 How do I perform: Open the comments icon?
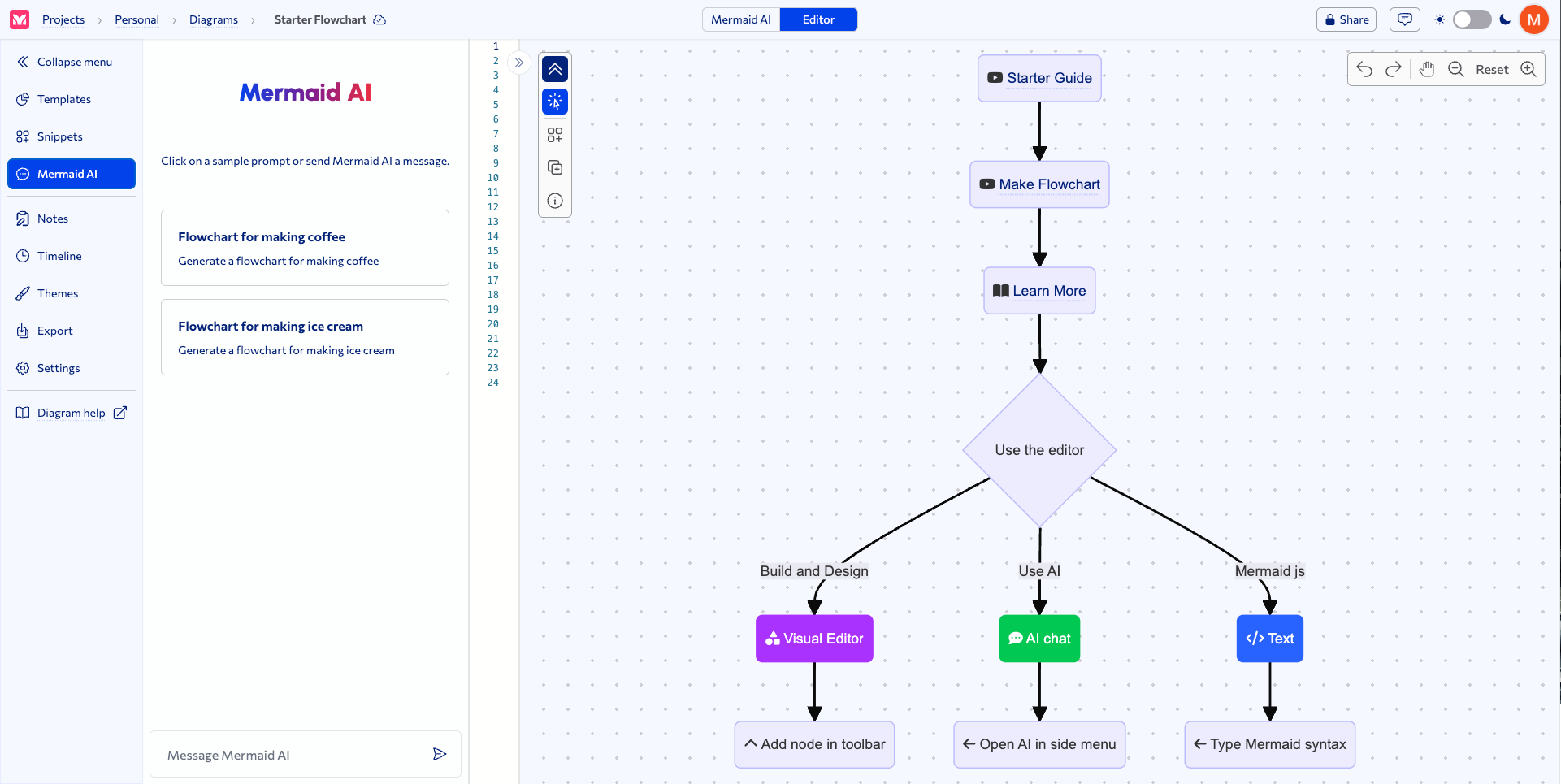1405,19
